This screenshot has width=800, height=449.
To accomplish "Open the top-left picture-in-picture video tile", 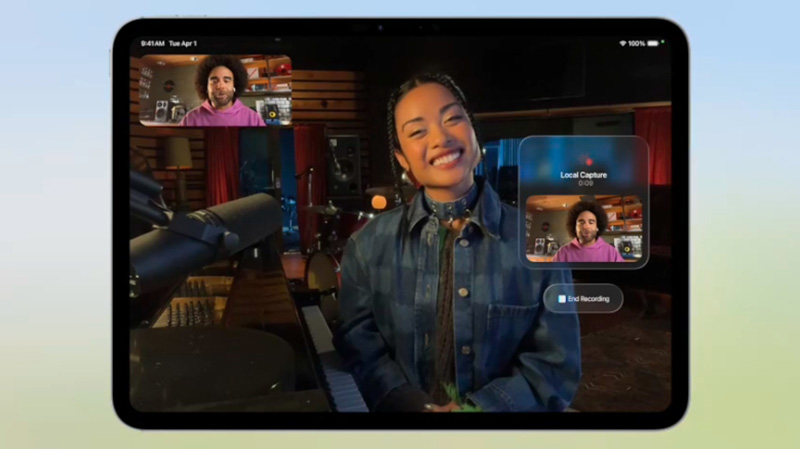I will coord(215,90).
